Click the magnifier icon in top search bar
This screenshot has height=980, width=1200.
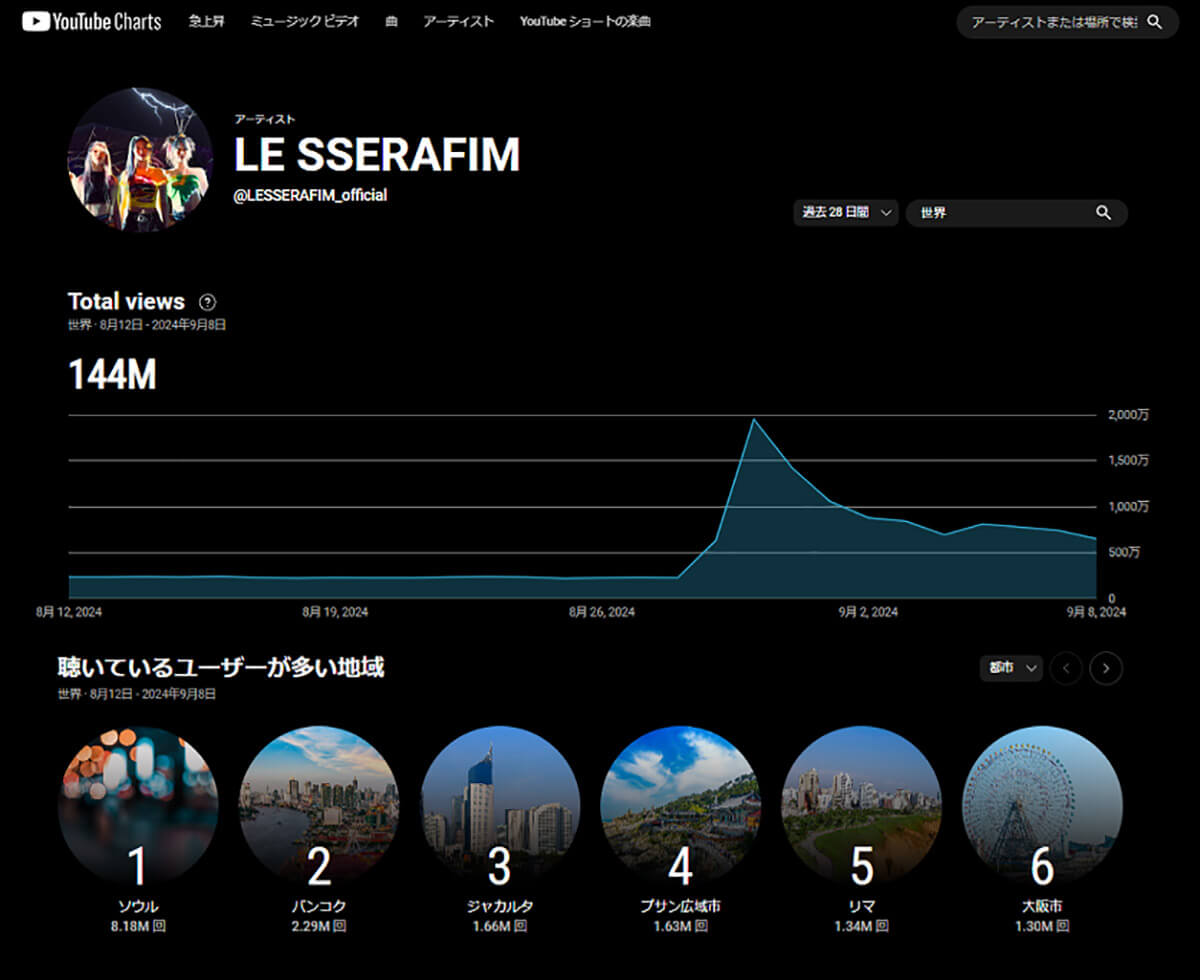point(1155,21)
